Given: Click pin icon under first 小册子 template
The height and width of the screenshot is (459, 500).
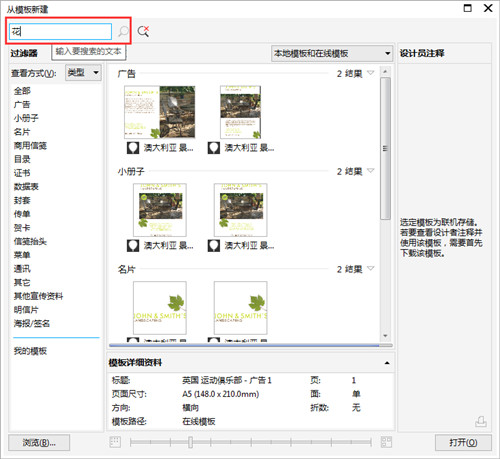Looking at the screenshot, I should pyautogui.click(x=133, y=246).
